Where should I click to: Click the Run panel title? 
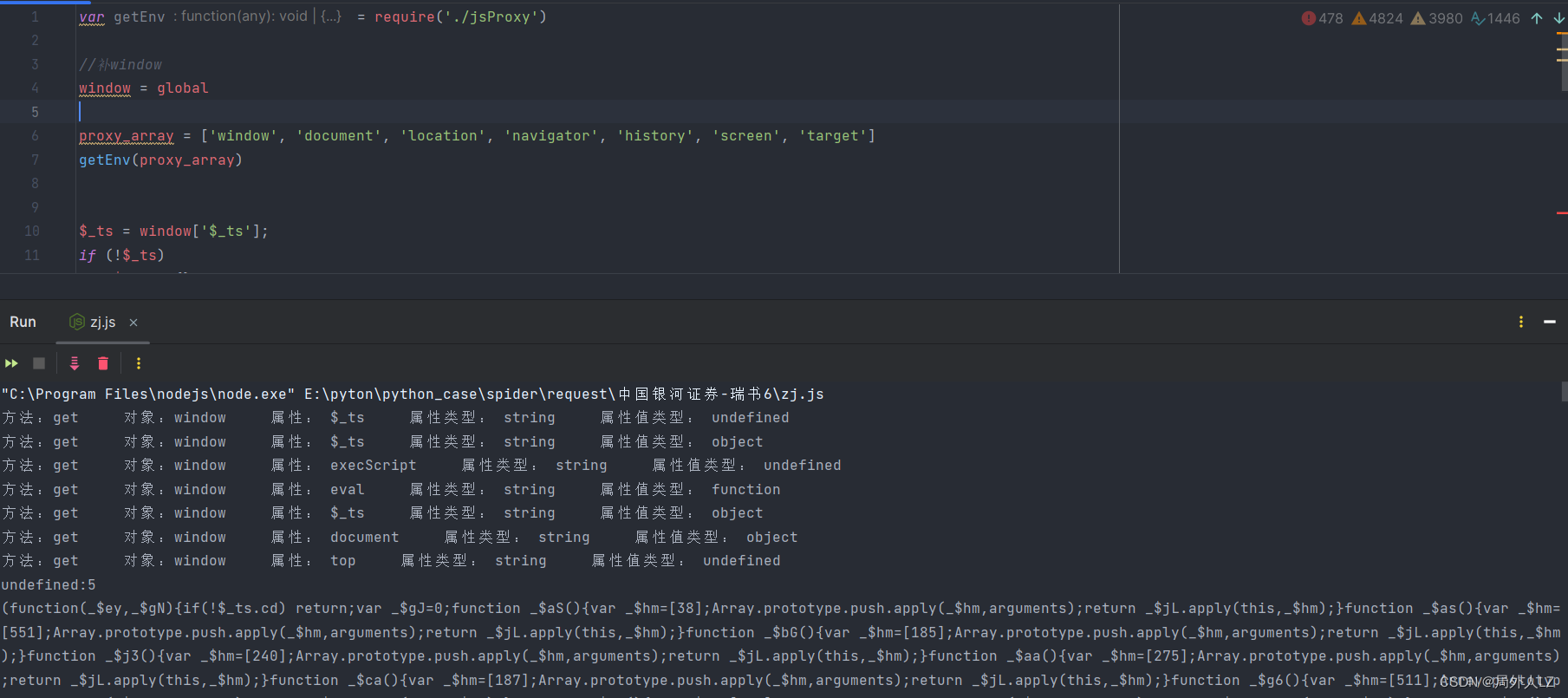point(23,322)
